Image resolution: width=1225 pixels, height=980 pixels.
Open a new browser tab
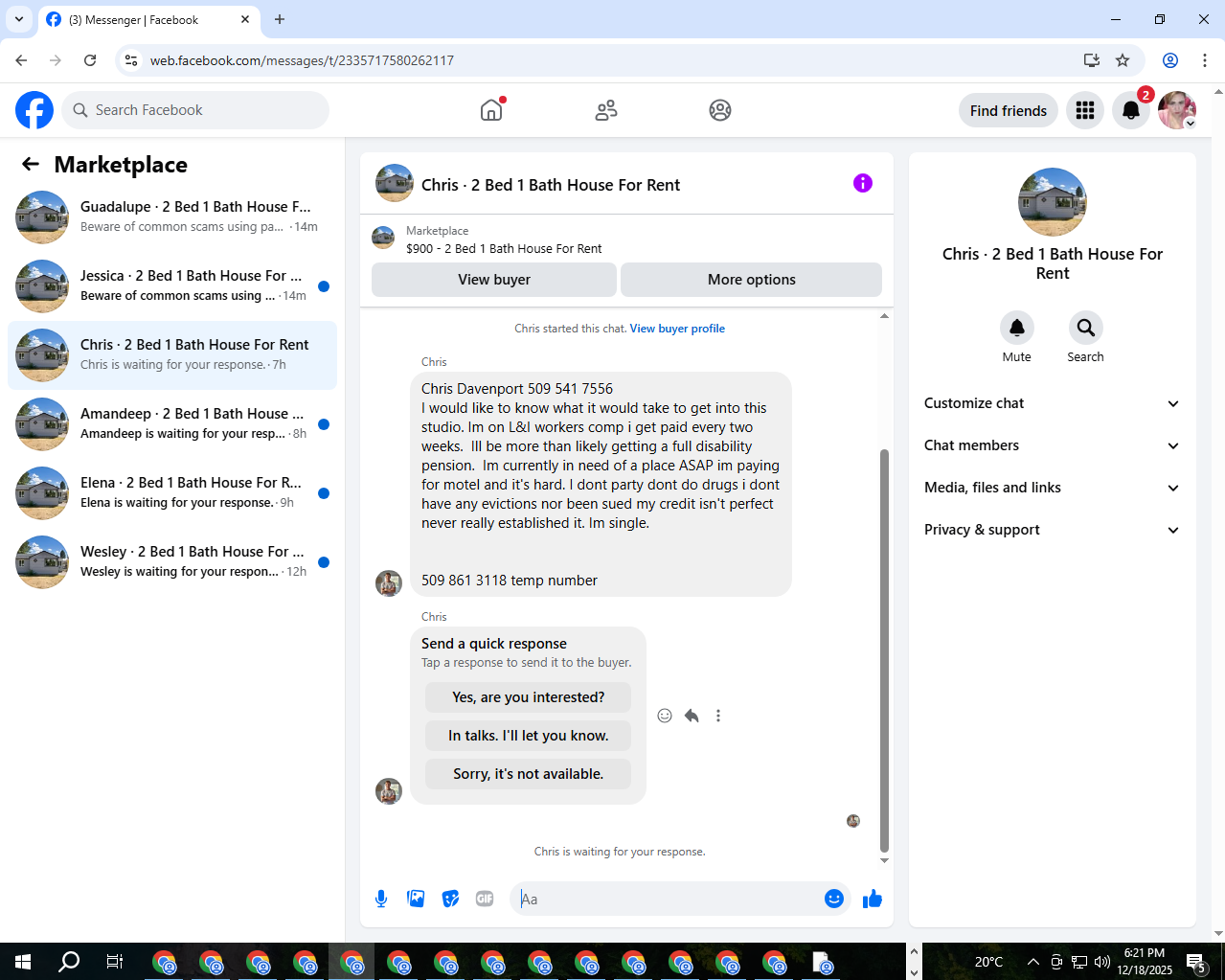[280, 19]
